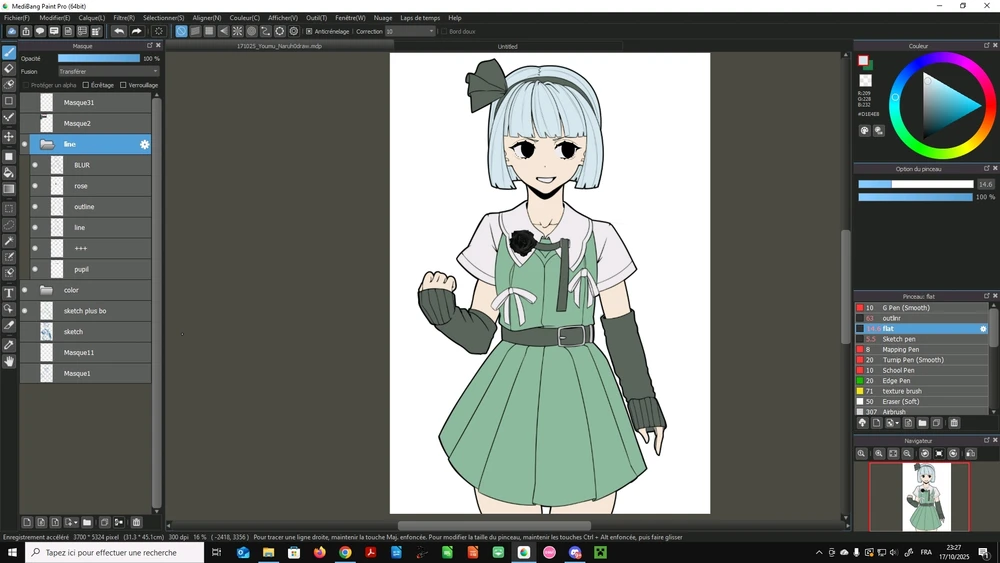Toggle visibility of the color folder

[25, 289]
